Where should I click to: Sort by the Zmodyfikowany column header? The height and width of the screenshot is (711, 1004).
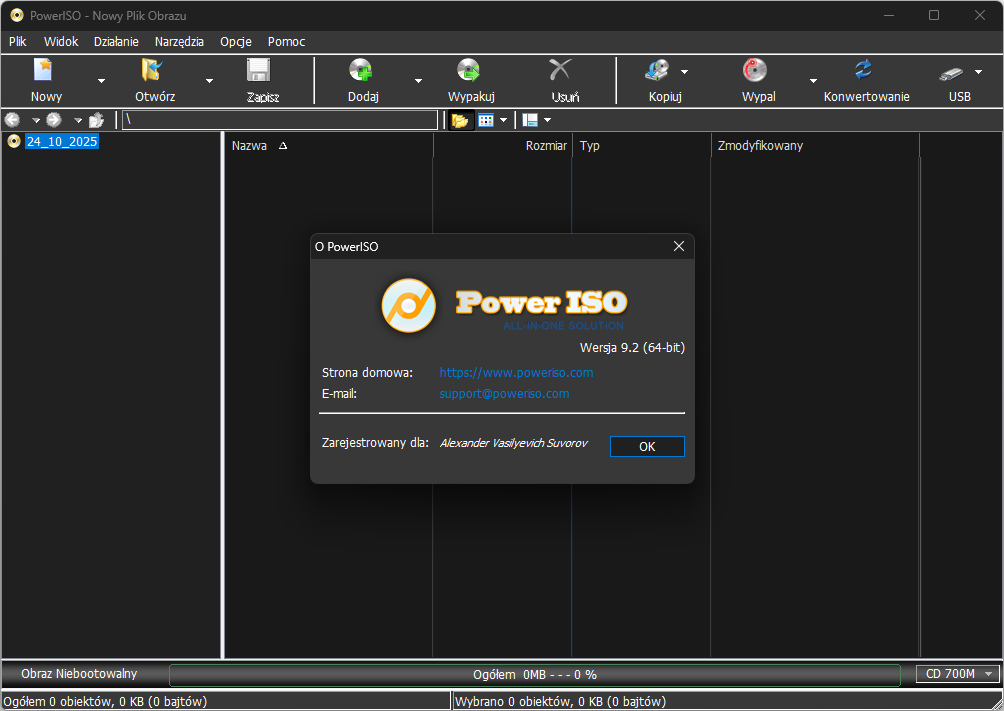[815, 145]
